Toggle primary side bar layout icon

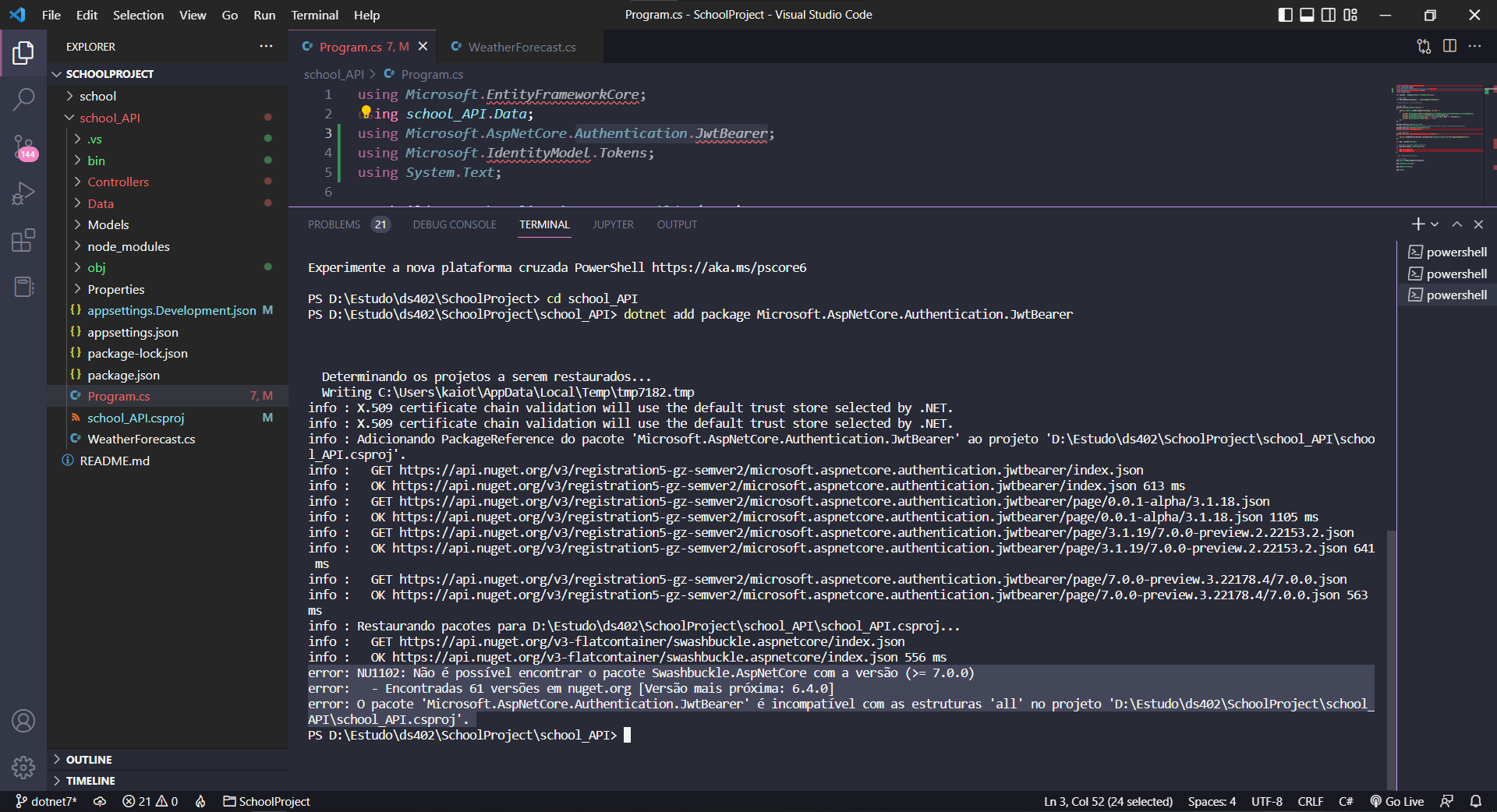pyautogui.click(x=1286, y=15)
